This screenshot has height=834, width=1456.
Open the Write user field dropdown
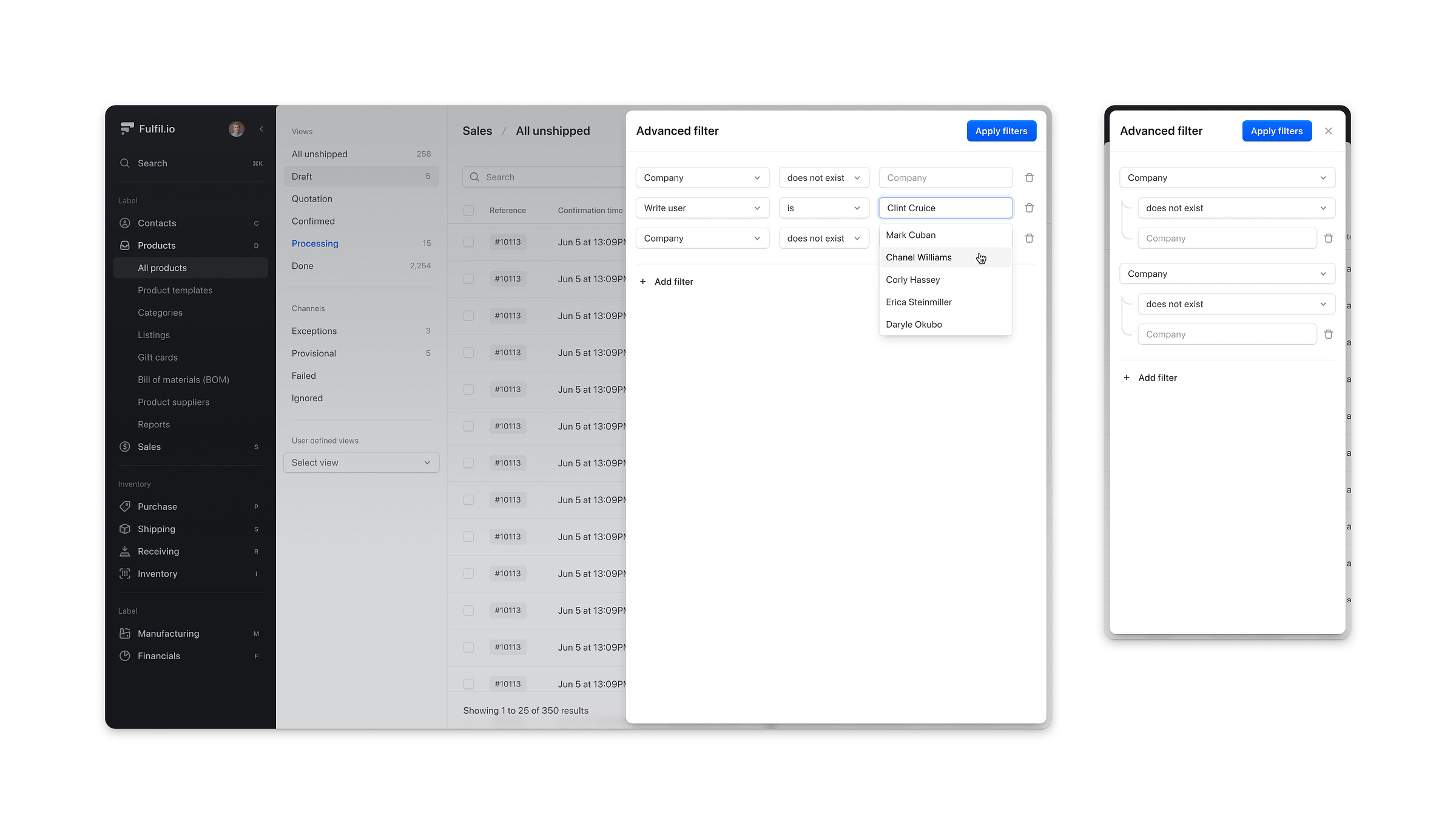[702, 208]
